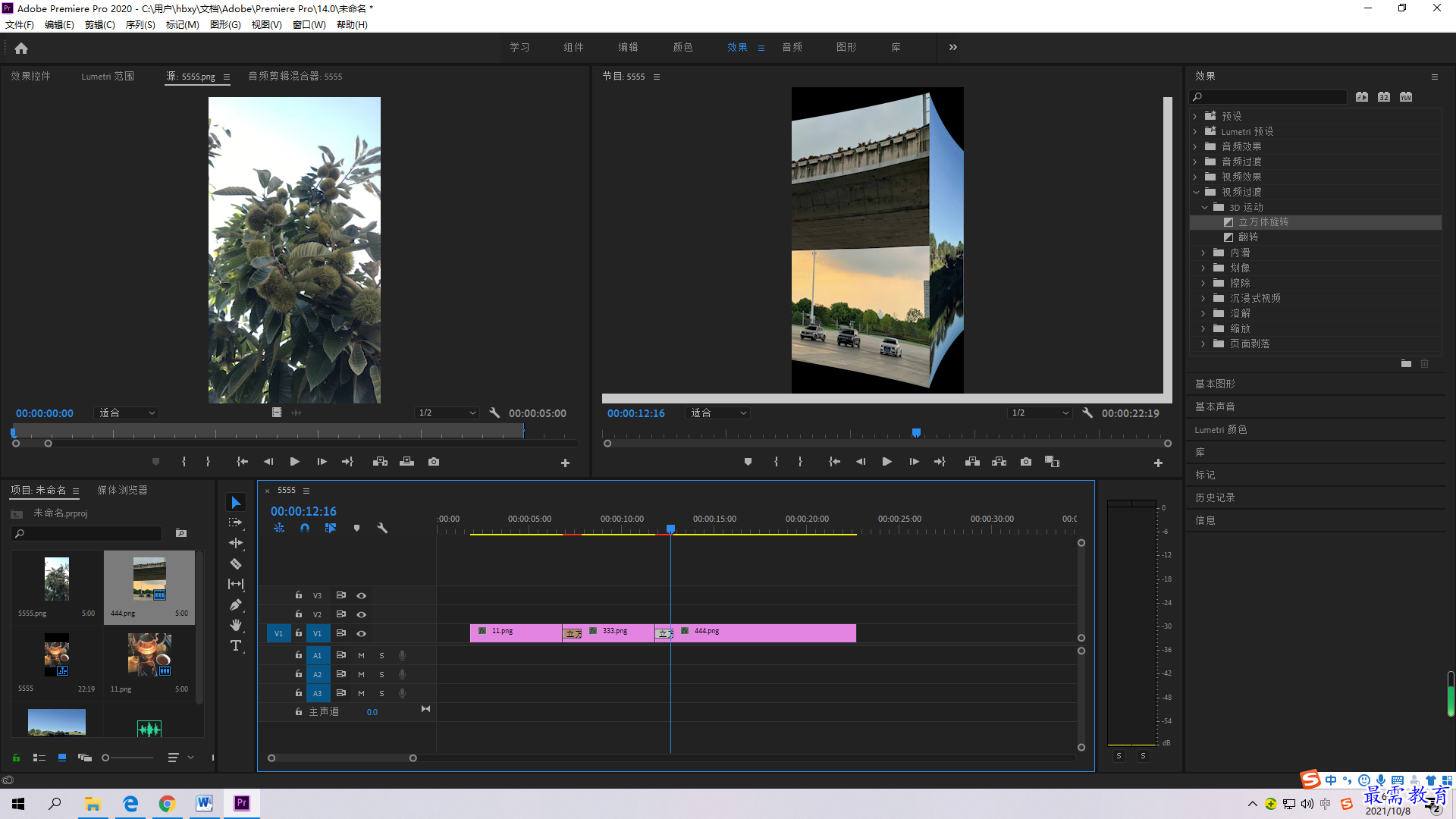This screenshot has width=1456, height=819.
Task: Select the Track Select Forward tool
Action: pyautogui.click(x=236, y=522)
